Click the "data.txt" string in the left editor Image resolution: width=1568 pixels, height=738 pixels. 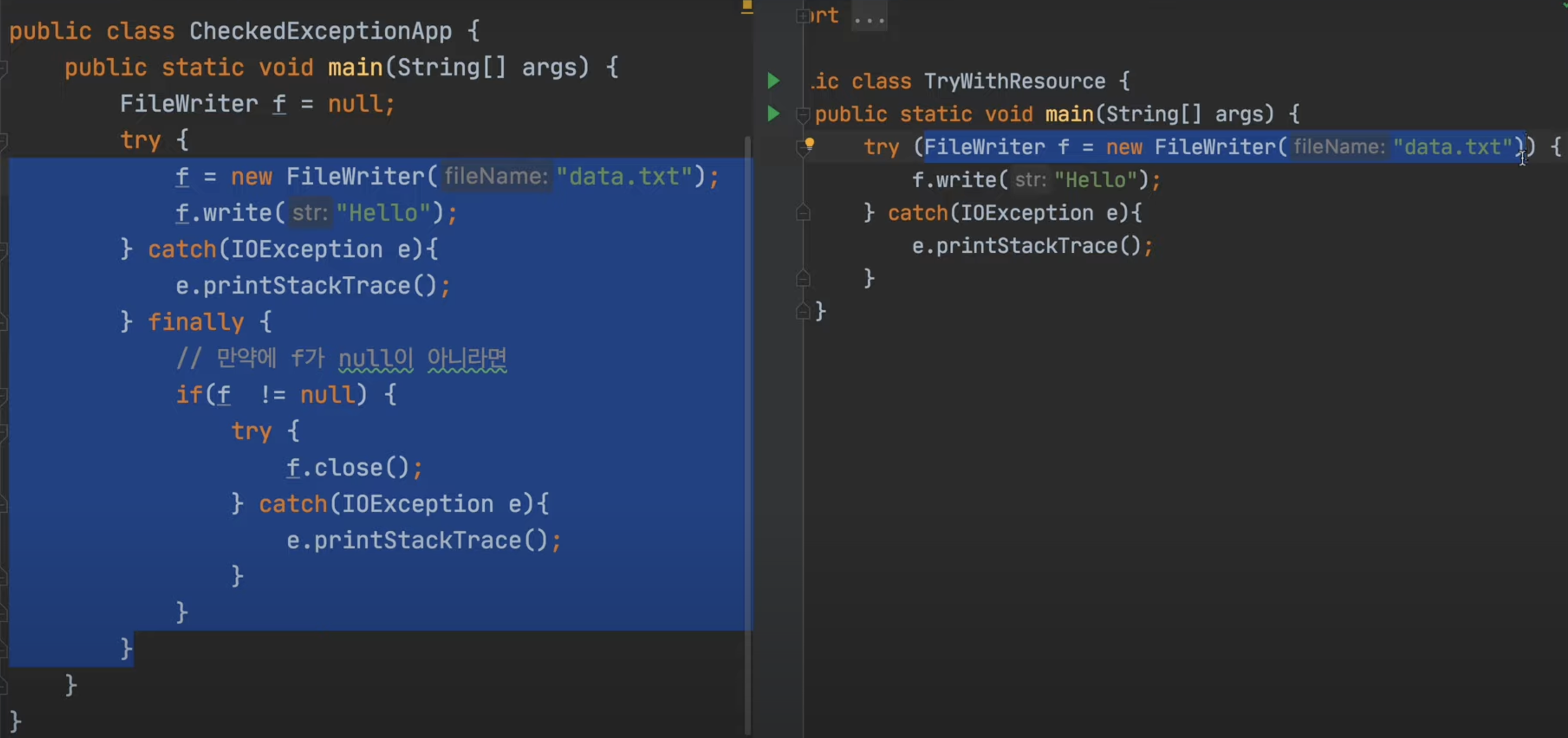point(624,177)
